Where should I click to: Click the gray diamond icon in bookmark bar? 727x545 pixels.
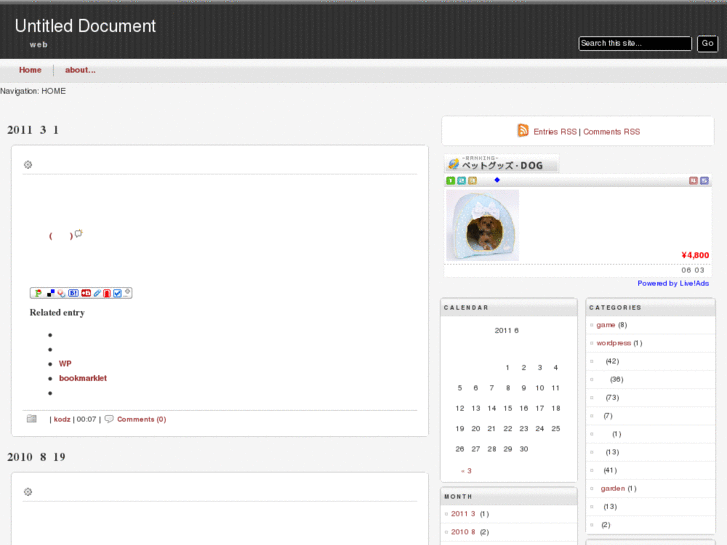click(127, 292)
